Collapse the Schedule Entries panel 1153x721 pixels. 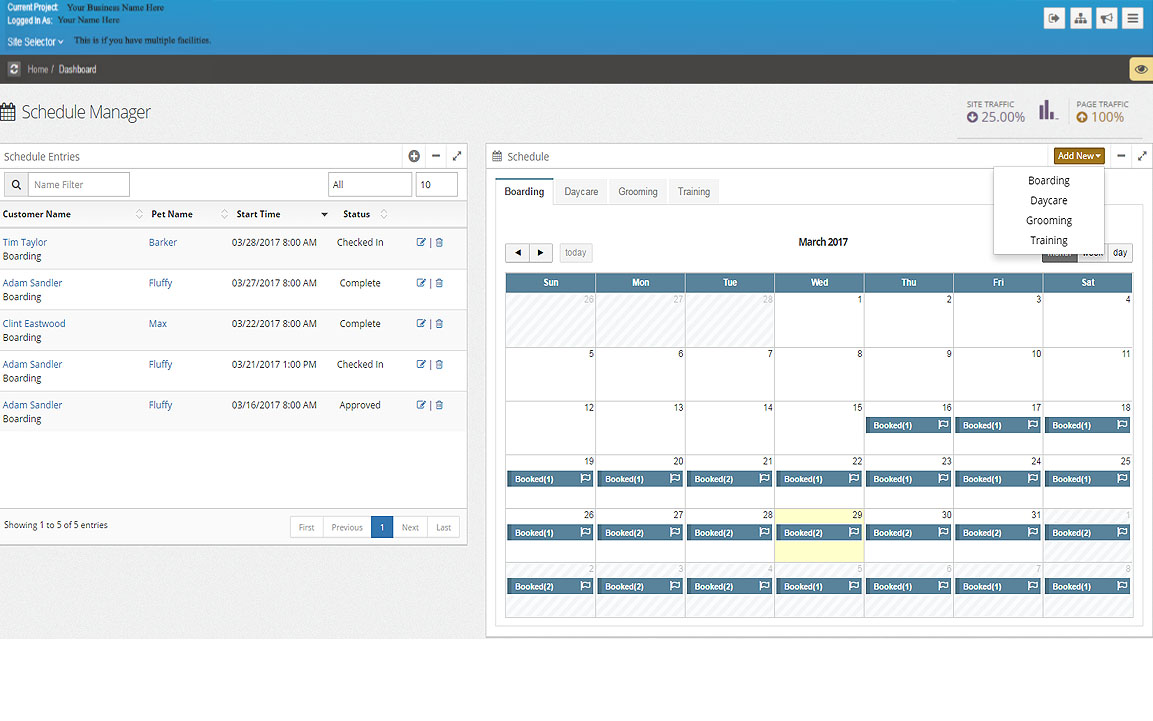tap(436, 156)
